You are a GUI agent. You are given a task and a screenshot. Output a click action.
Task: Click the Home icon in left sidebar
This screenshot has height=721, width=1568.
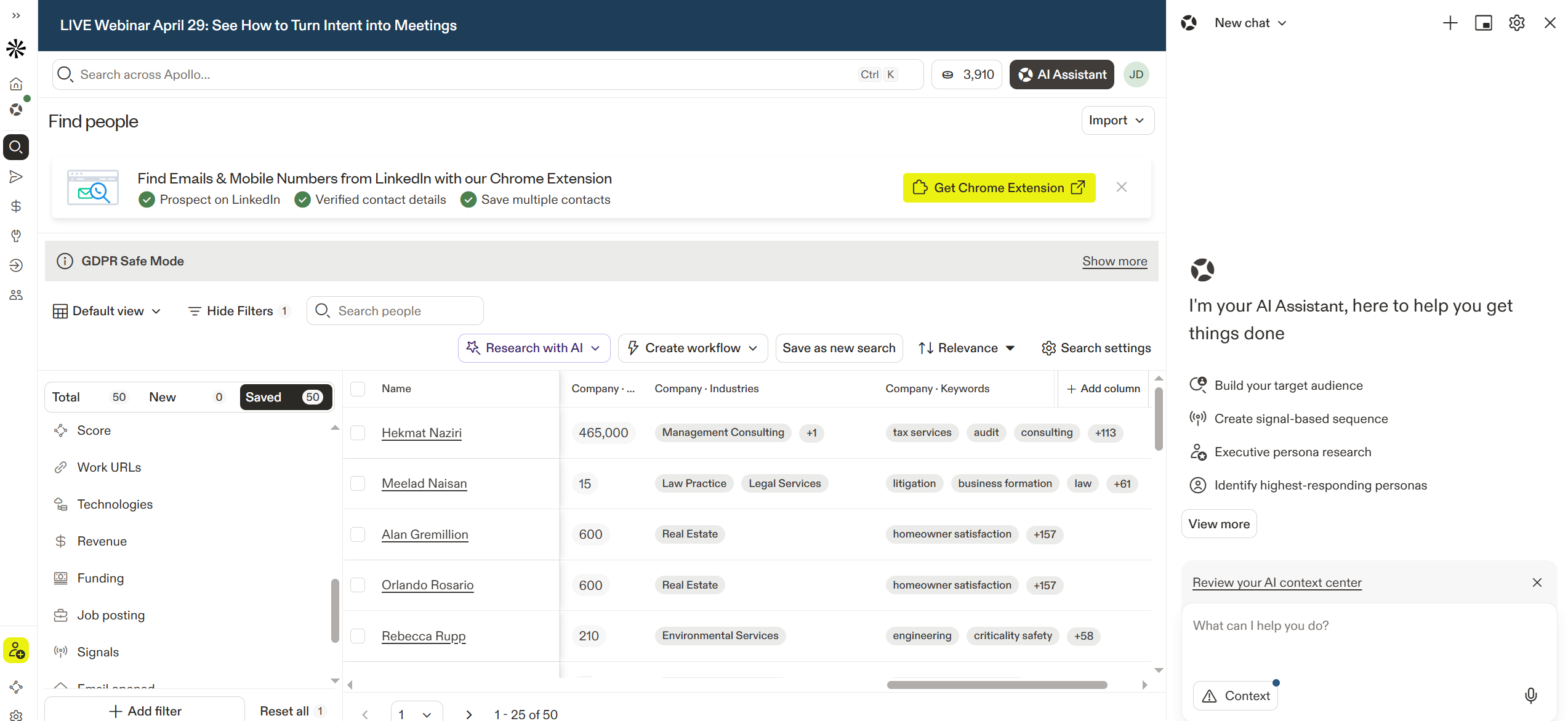point(16,84)
